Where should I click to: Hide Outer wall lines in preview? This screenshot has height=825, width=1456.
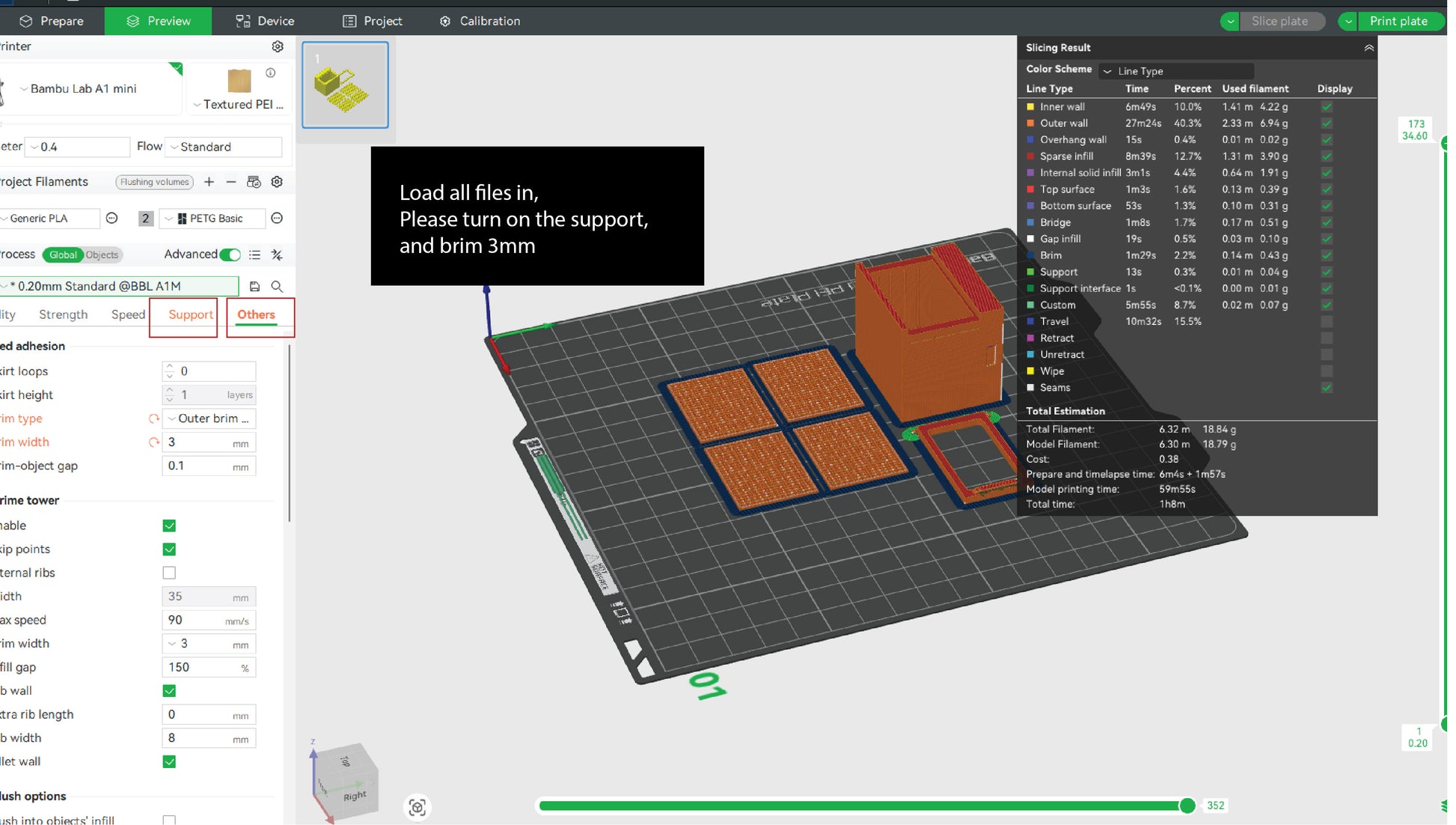click(x=1327, y=124)
